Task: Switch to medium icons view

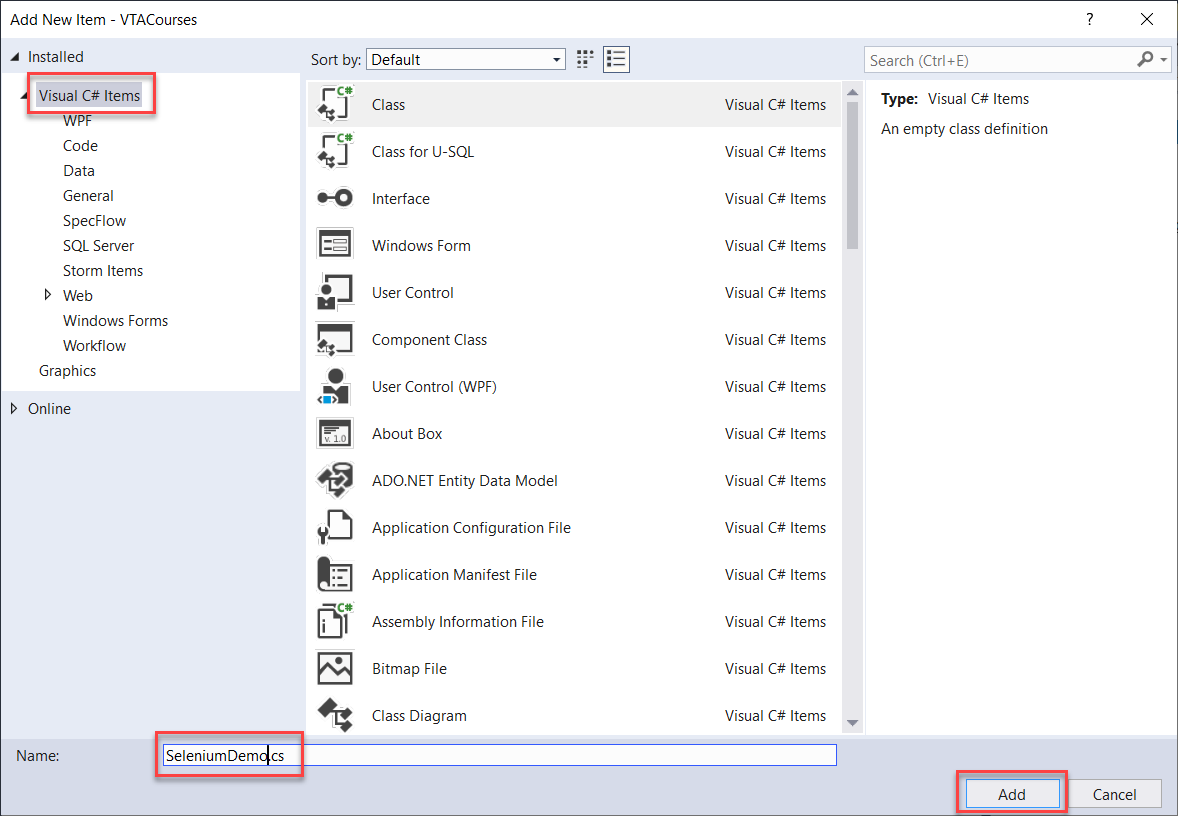Action: tap(585, 59)
